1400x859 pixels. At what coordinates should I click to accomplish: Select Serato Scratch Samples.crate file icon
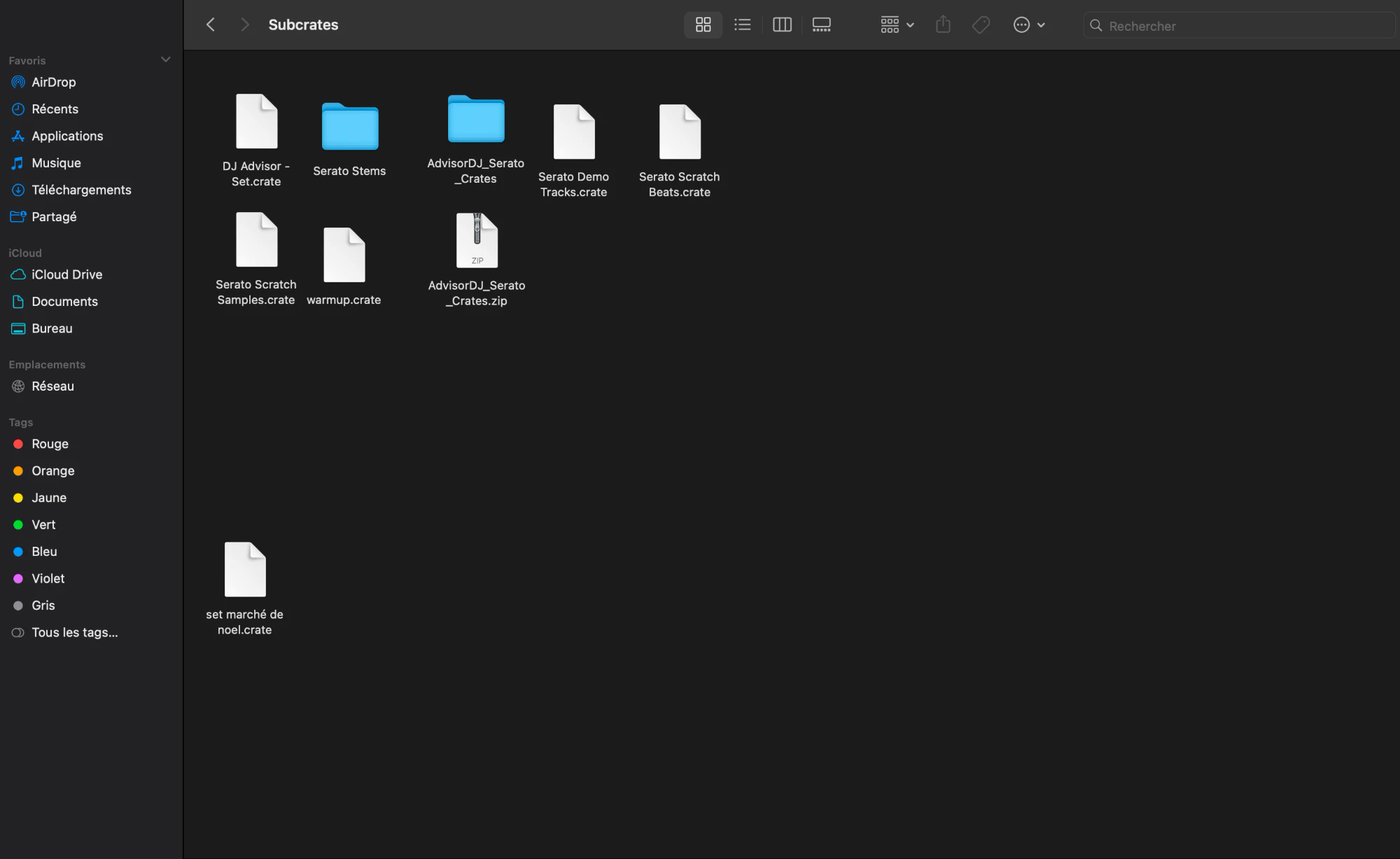point(256,239)
